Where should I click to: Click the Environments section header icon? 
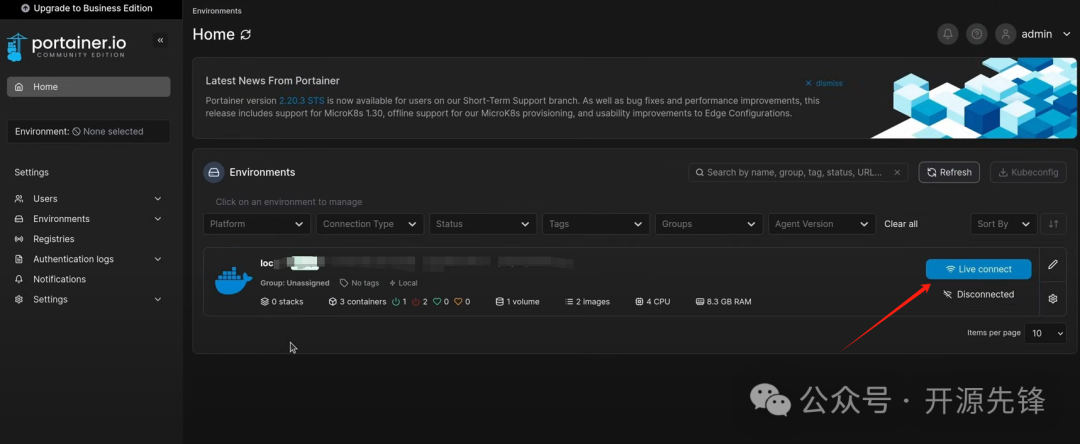[214, 172]
